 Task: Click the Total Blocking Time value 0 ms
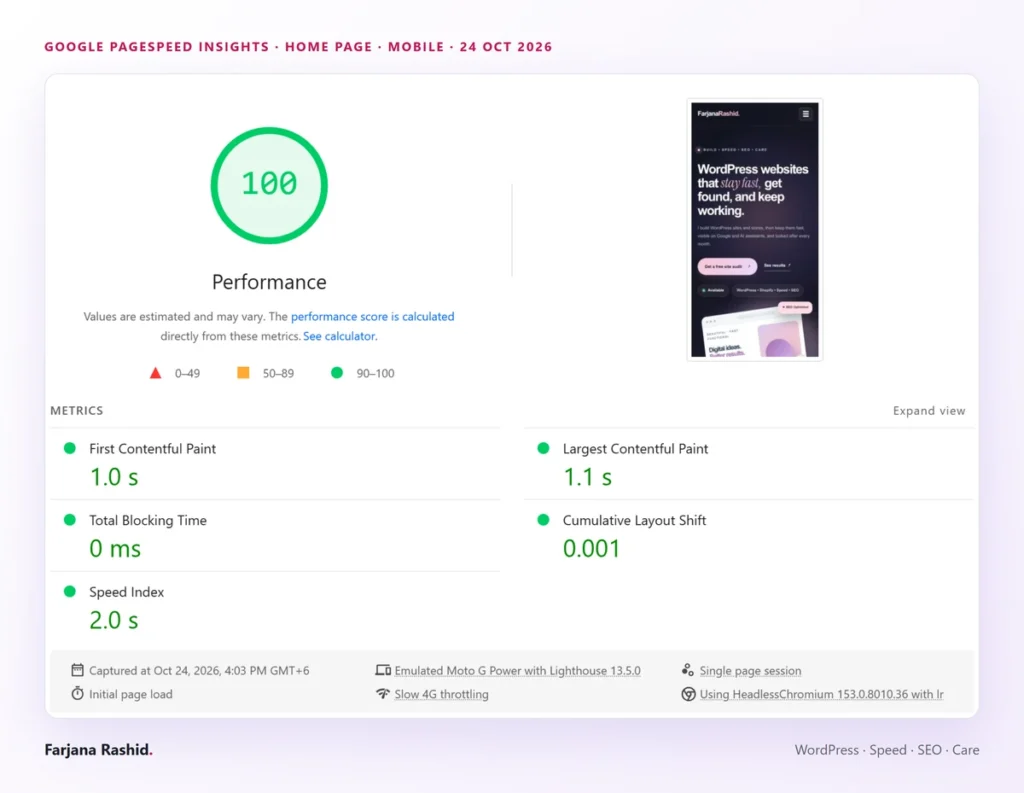click(115, 549)
